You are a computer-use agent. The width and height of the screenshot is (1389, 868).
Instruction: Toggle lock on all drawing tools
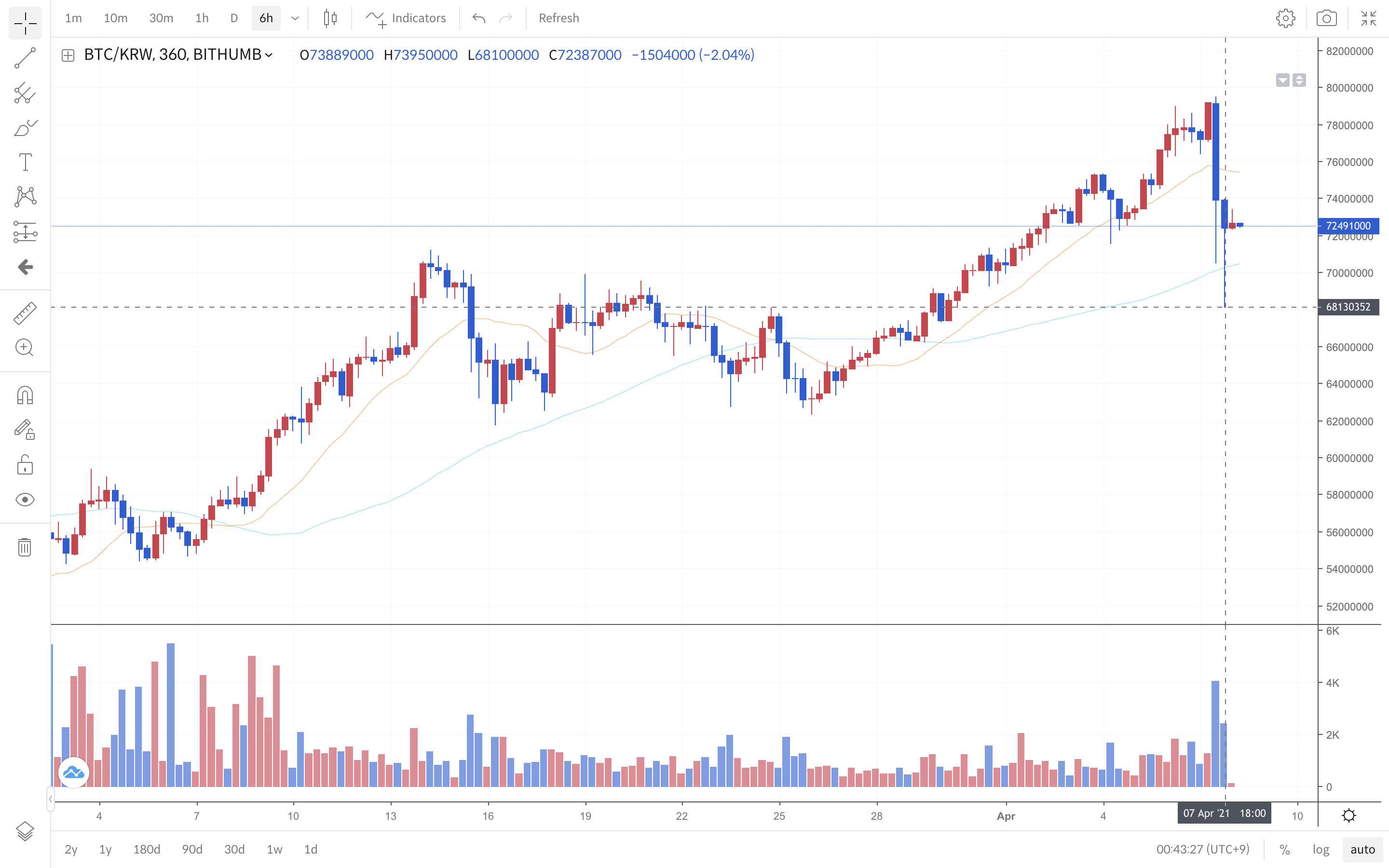(25, 465)
